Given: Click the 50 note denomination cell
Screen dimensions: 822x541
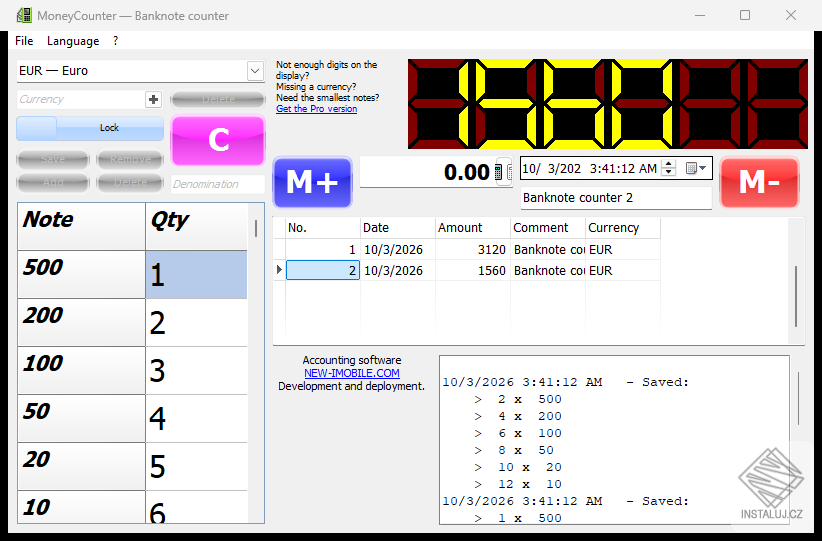Looking at the screenshot, I should pyautogui.click(x=82, y=419).
